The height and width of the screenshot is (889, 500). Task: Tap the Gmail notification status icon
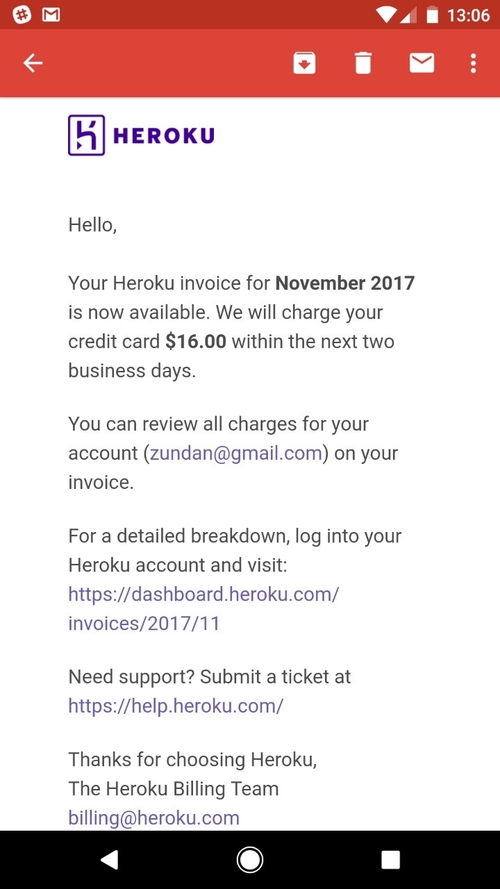(x=51, y=15)
